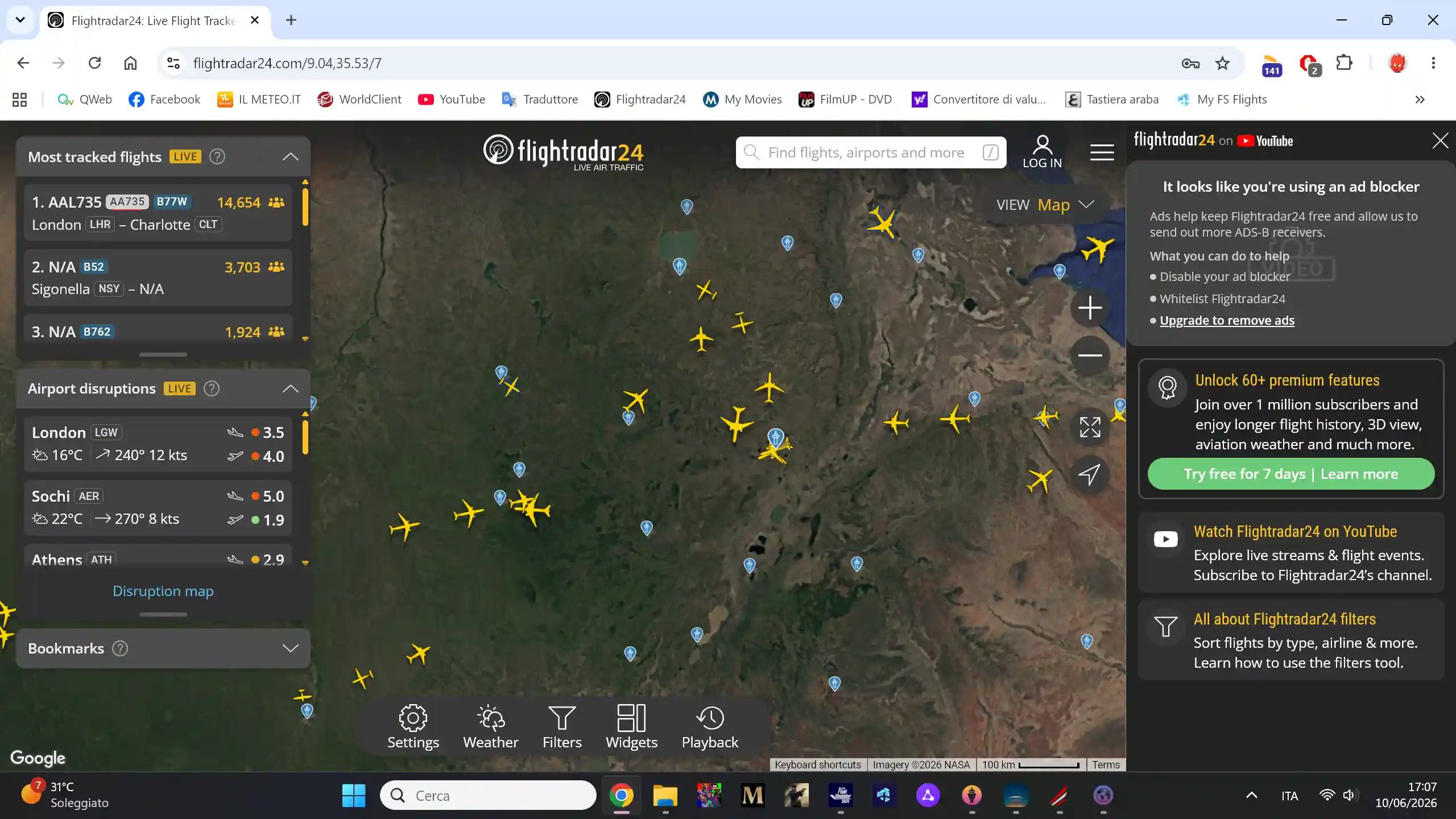Screen dimensions: 1456x819
Task: Show help for Airport disruptions
Action: [x=212, y=388]
